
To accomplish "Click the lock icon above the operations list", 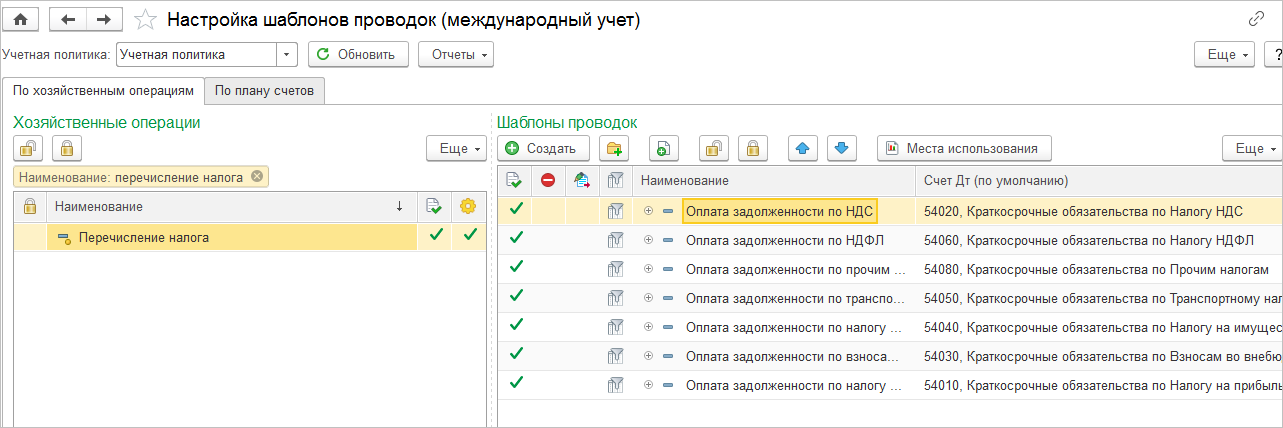I will [67, 148].
